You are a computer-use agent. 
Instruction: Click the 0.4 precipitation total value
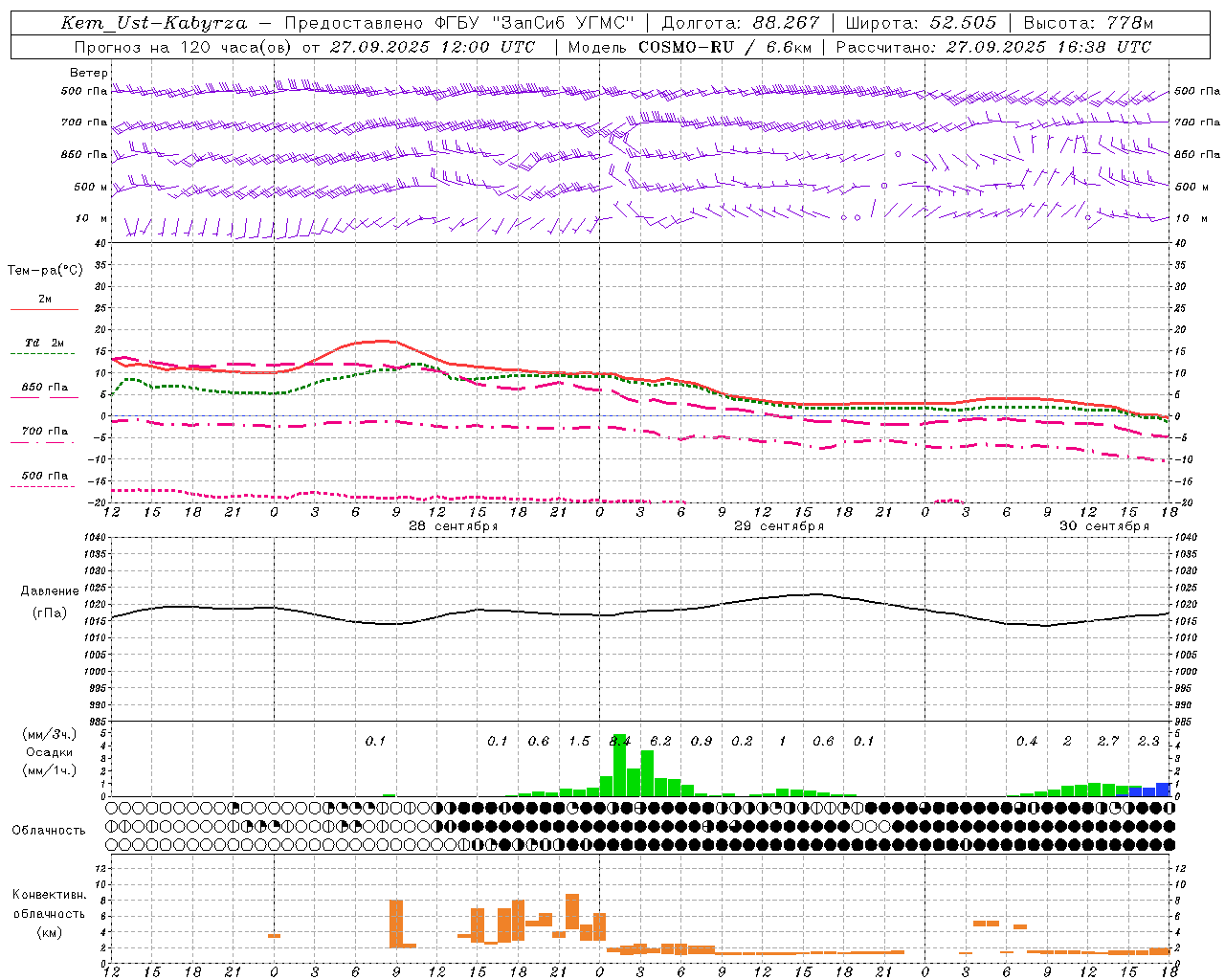click(1027, 741)
